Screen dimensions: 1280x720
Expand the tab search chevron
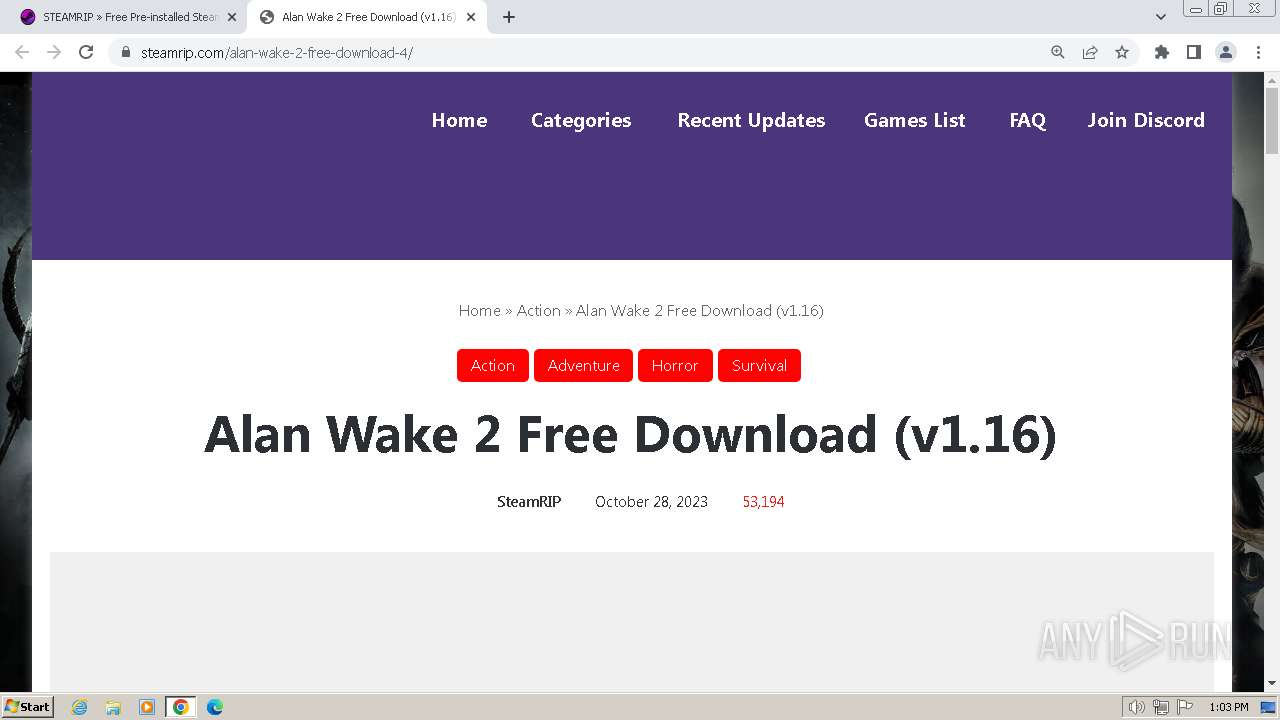pos(1161,17)
